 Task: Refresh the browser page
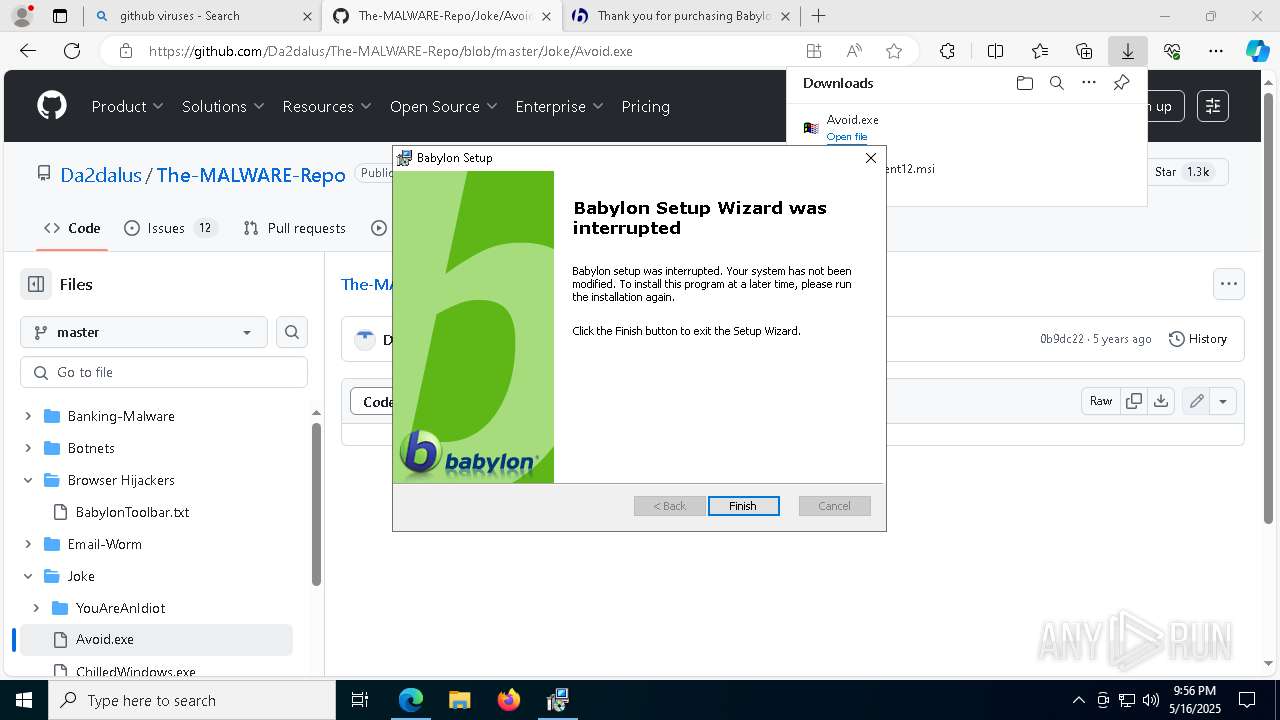72,51
